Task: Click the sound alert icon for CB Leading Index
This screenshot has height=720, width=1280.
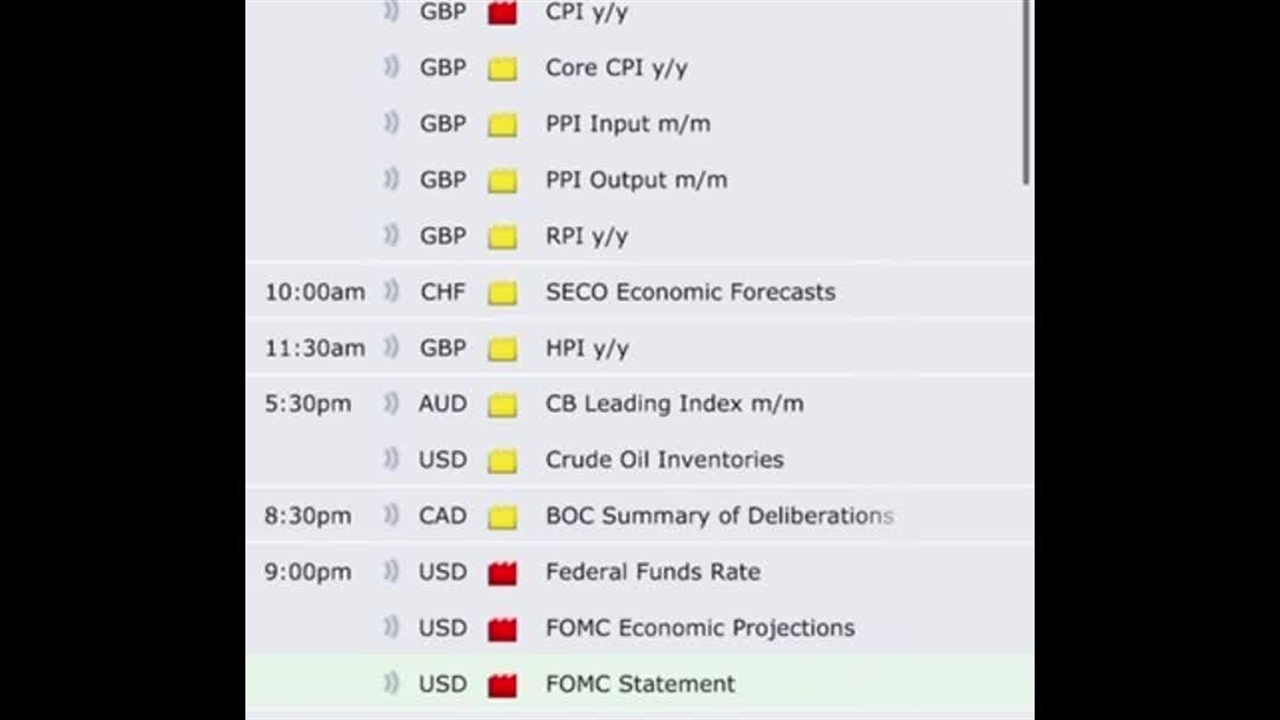Action: [391, 404]
